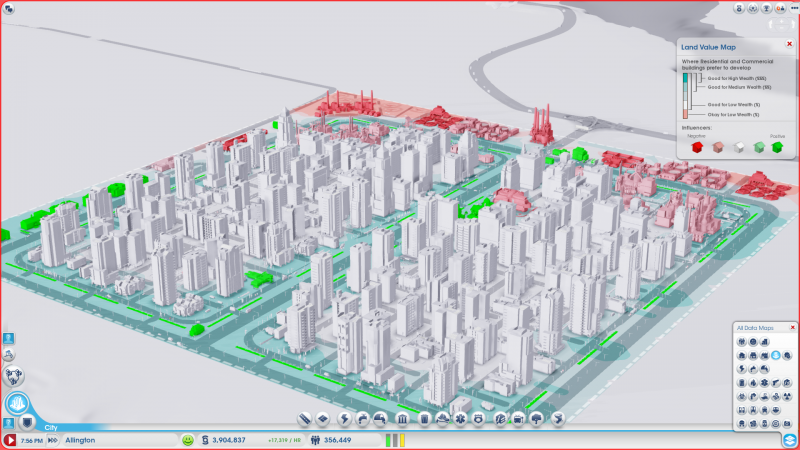
Task: Close the Land Value Map legend panel
Action: pos(789,44)
